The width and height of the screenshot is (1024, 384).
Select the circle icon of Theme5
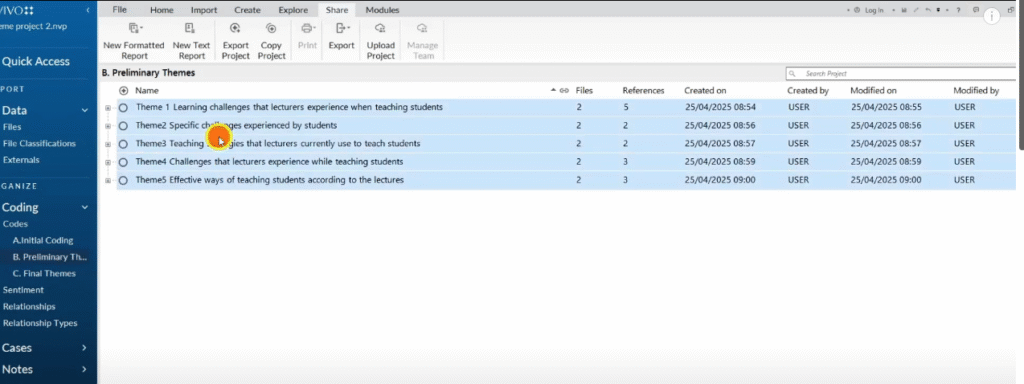(123, 180)
